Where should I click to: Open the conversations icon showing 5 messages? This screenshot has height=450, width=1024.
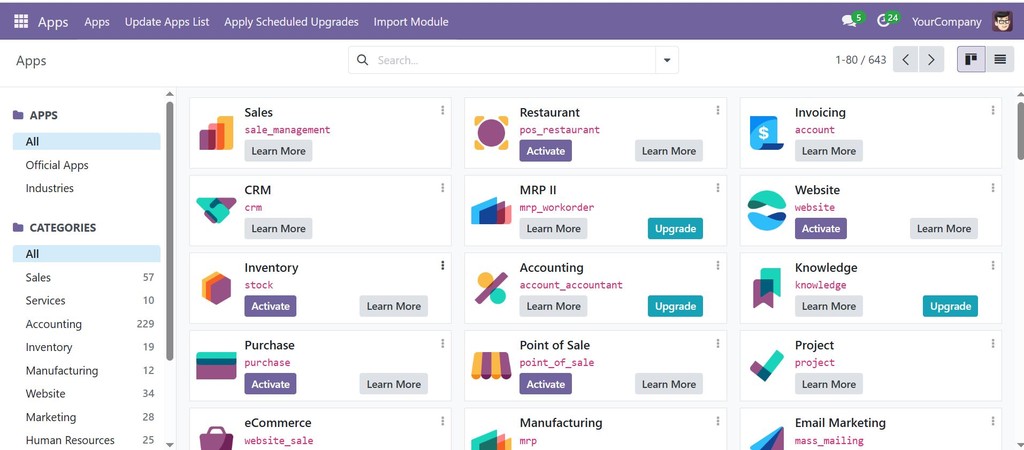[852, 20]
